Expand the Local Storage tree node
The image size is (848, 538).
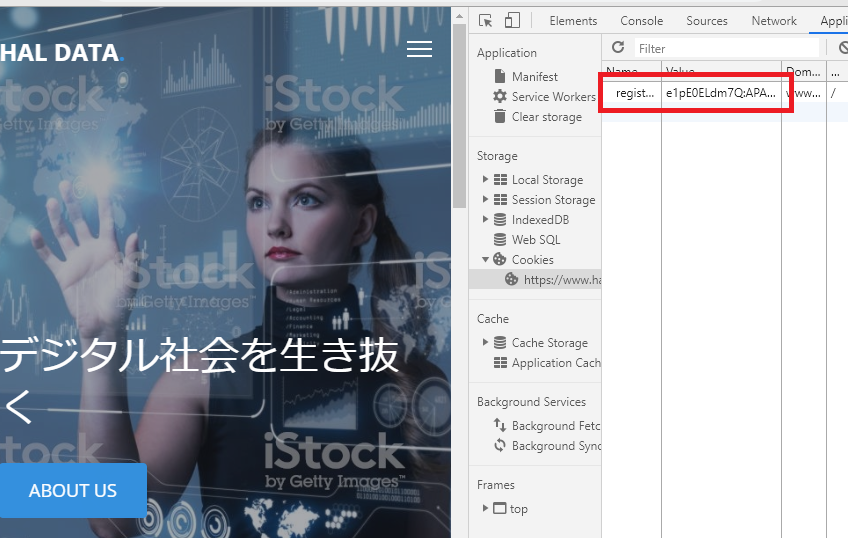[485, 179]
